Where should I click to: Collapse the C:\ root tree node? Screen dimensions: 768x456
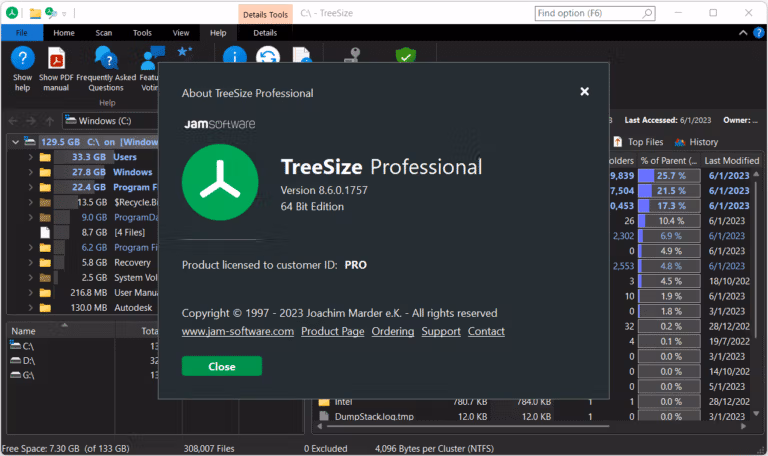(15, 142)
